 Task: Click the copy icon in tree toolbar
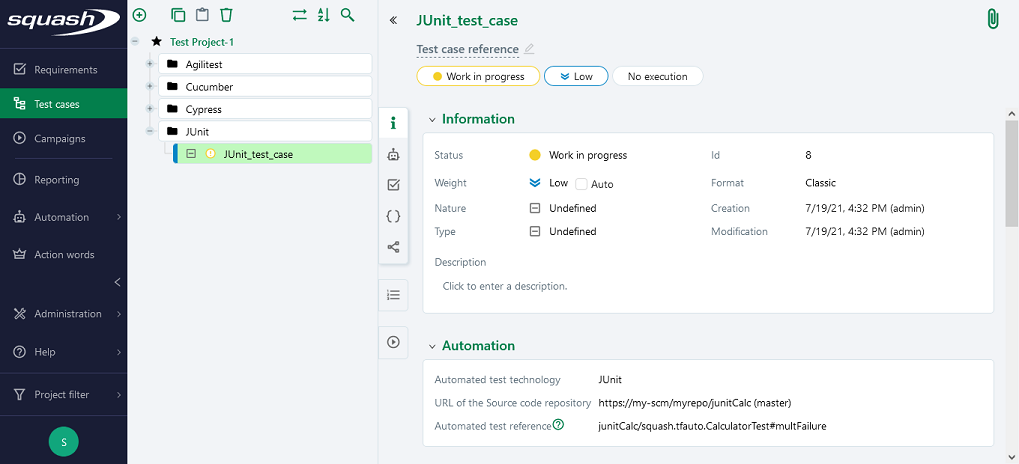point(178,15)
